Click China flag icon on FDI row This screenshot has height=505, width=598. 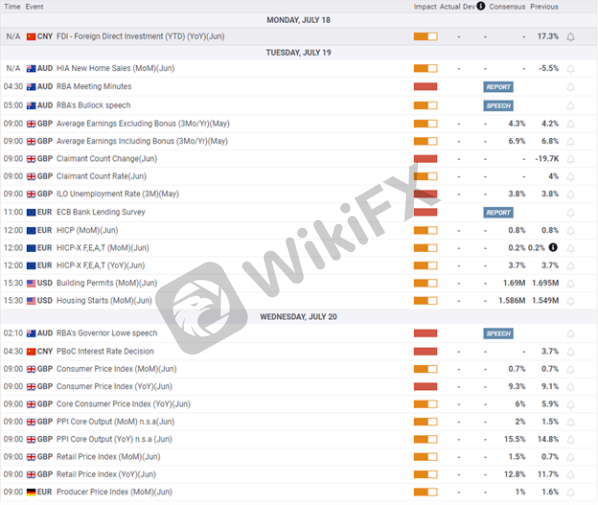(x=31, y=37)
